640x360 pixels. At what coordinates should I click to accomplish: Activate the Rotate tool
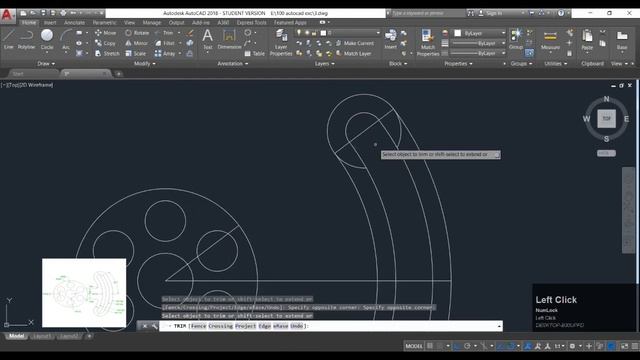point(137,33)
